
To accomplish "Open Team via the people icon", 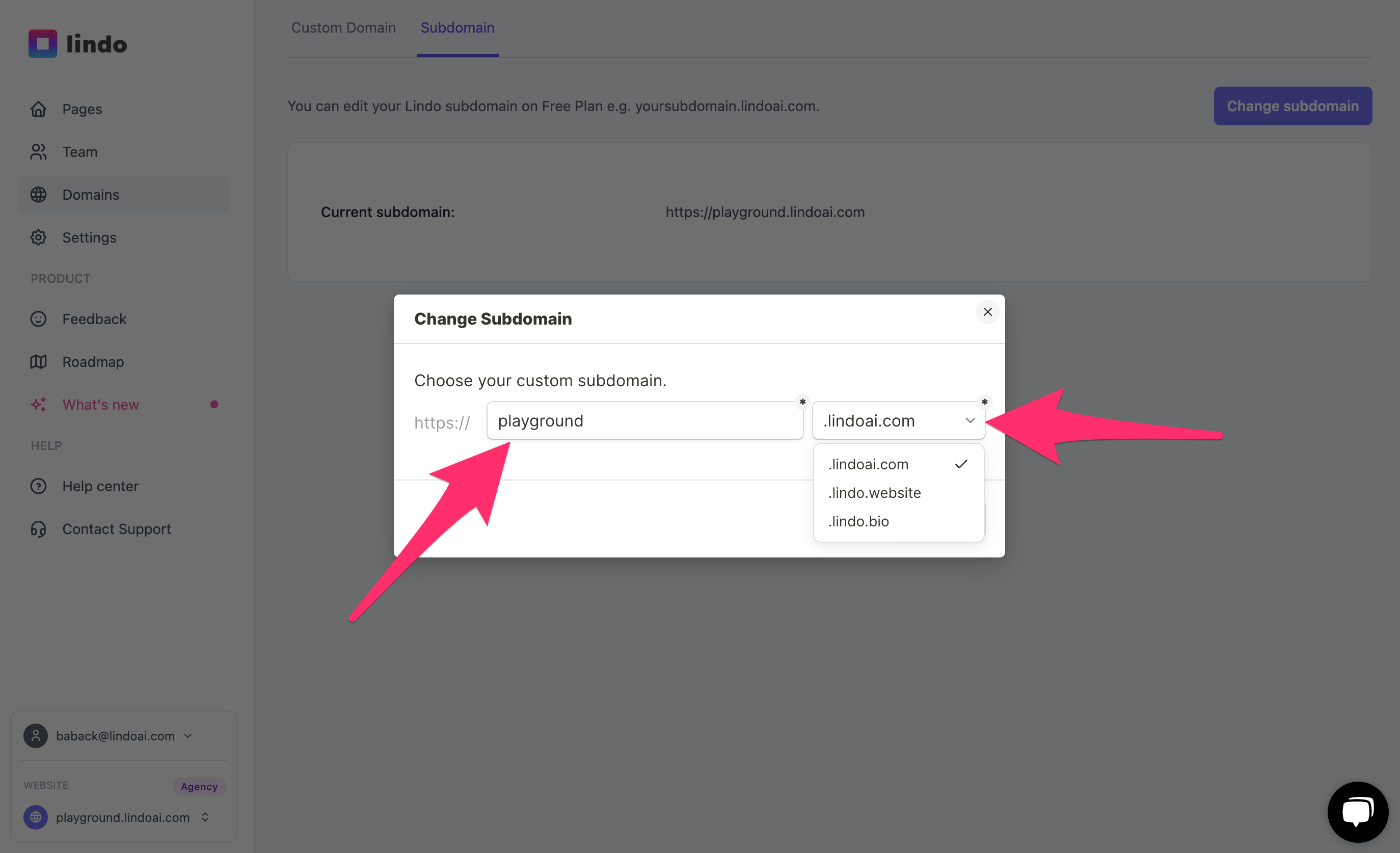I will 38,152.
